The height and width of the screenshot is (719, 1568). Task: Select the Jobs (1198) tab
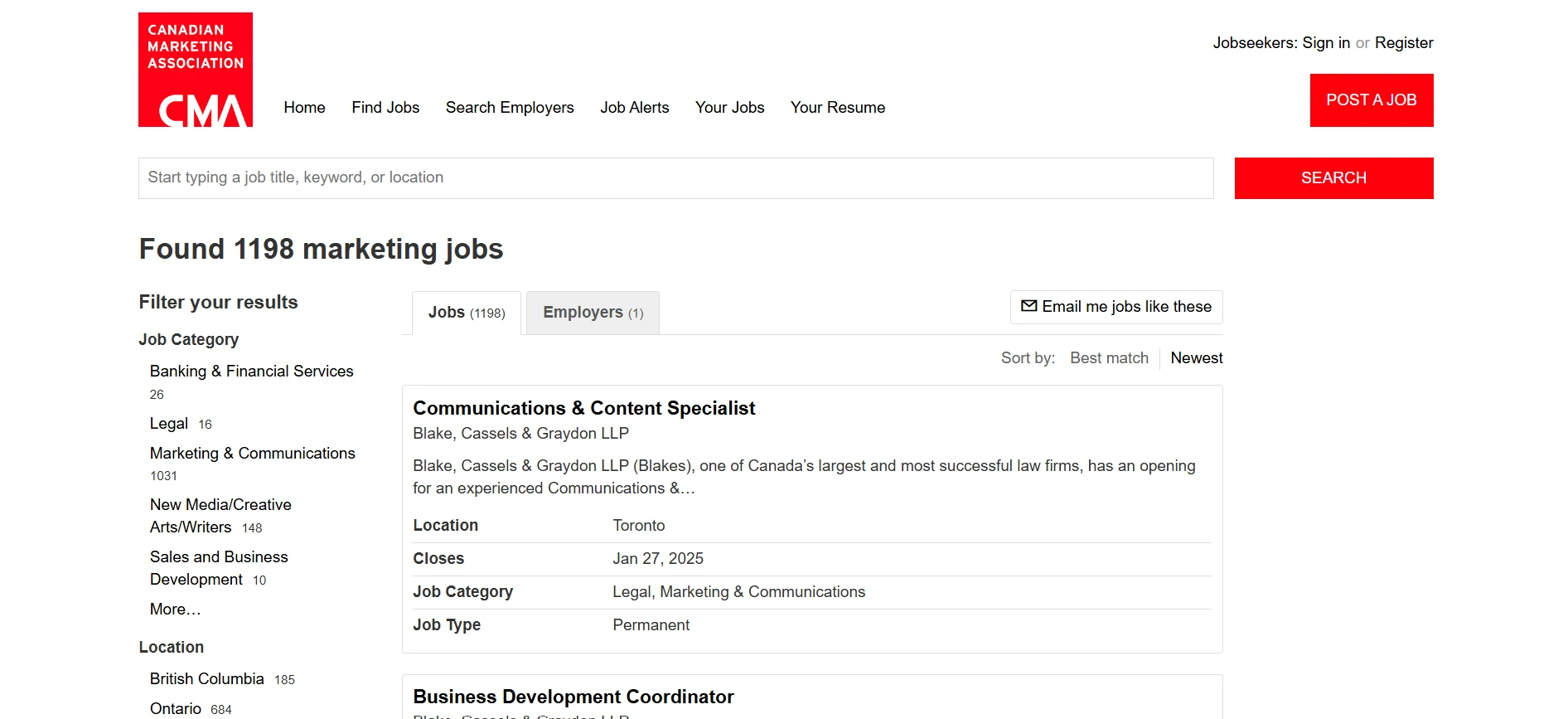[467, 313]
